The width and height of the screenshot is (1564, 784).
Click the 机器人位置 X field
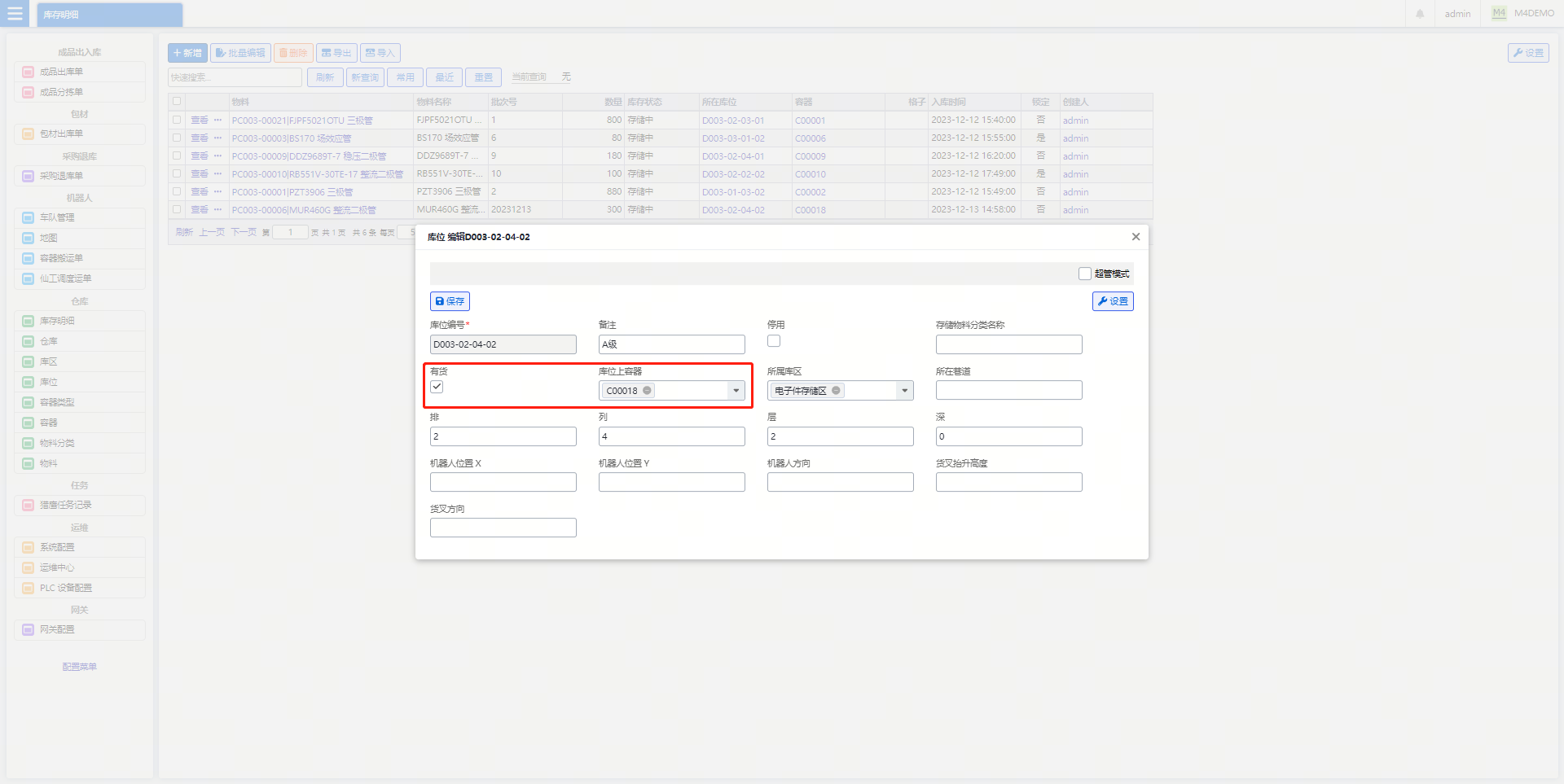click(x=503, y=482)
